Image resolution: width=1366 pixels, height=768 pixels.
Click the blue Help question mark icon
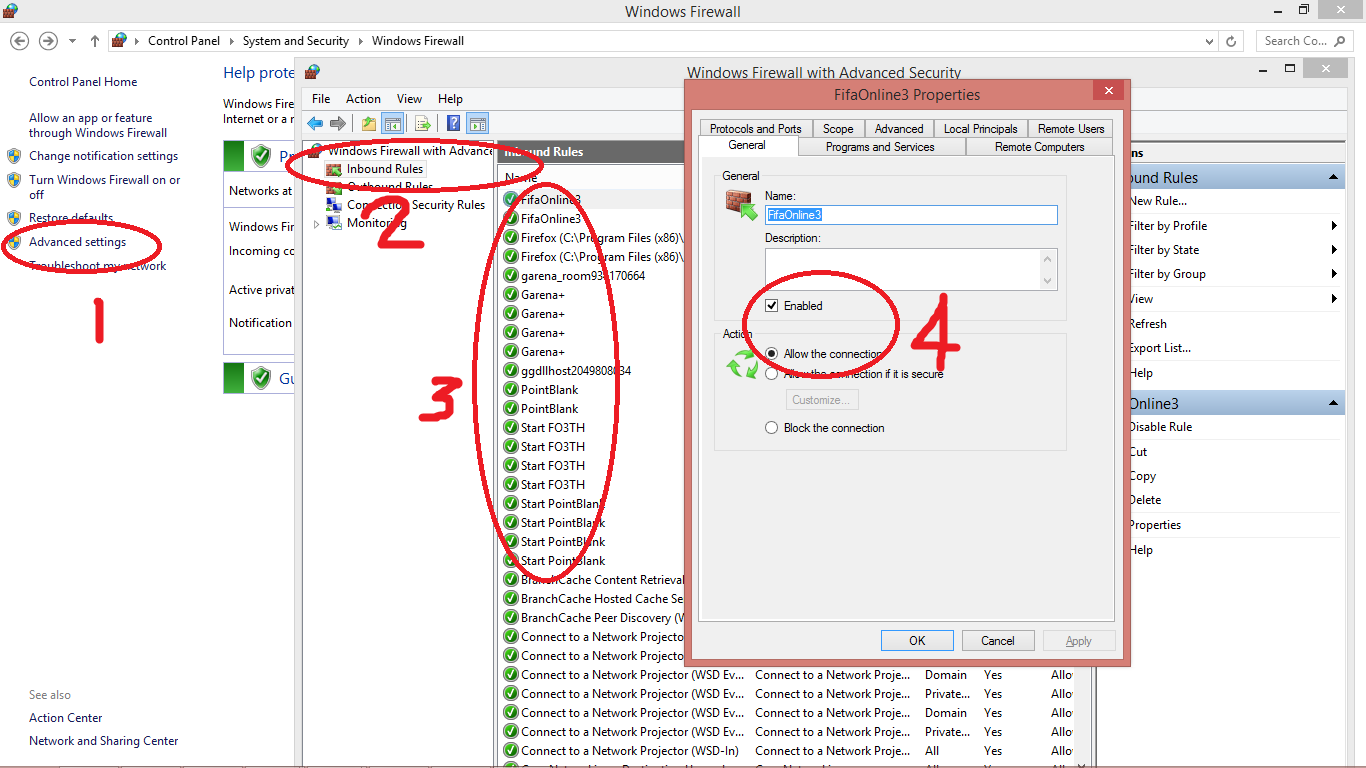[454, 123]
